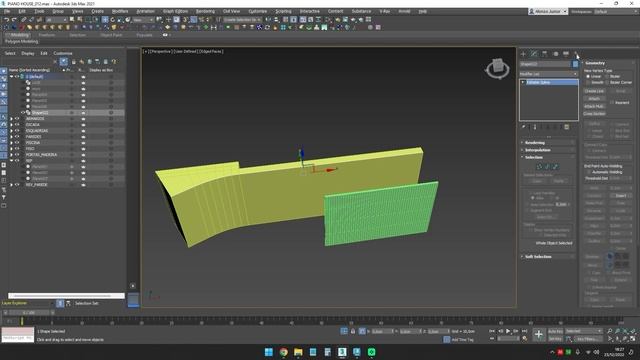The height and width of the screenshot is (360, 640).
Task: Toggle the Selection Lock icon
Action: pos(353,331)
